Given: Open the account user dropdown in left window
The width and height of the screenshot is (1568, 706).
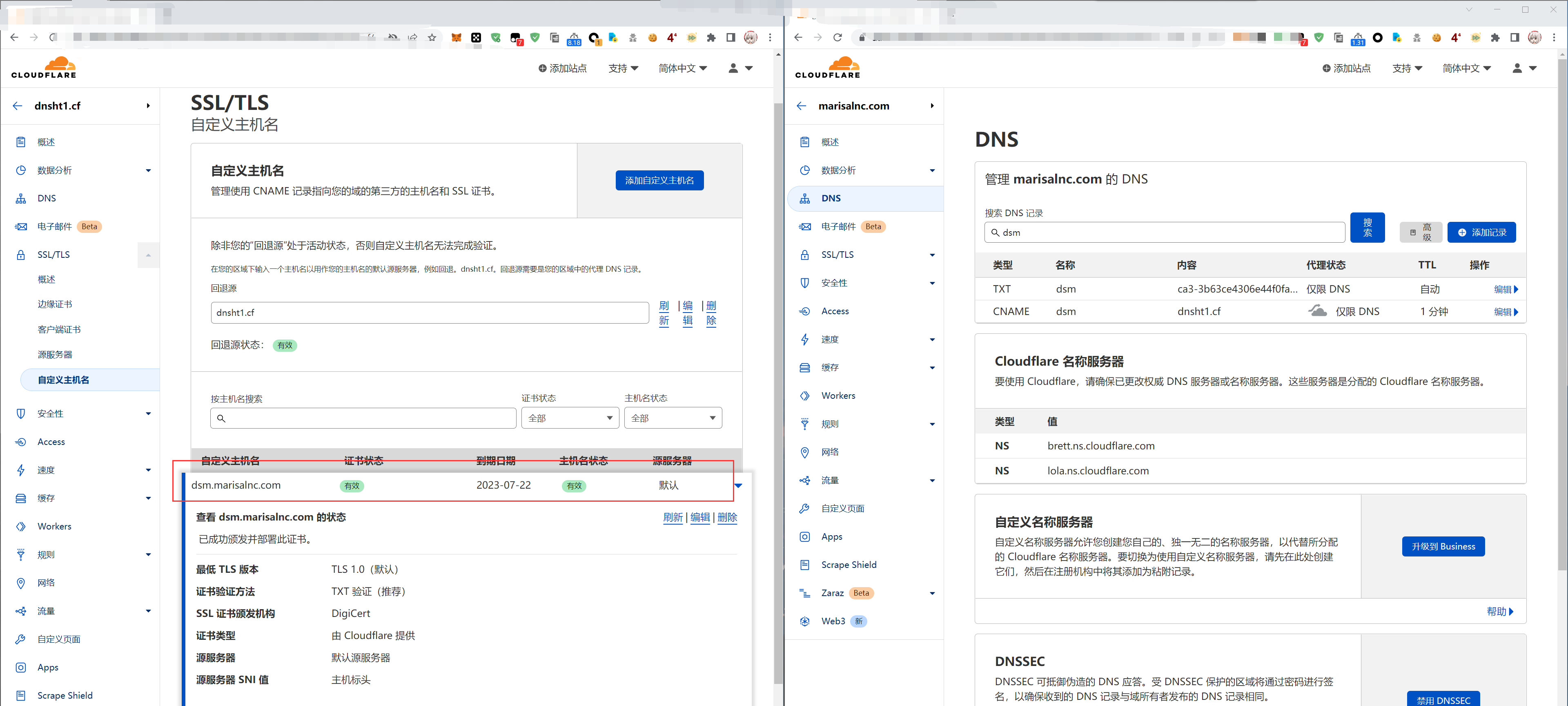Looking at the screenshot, I should click(x=740, y=68).
